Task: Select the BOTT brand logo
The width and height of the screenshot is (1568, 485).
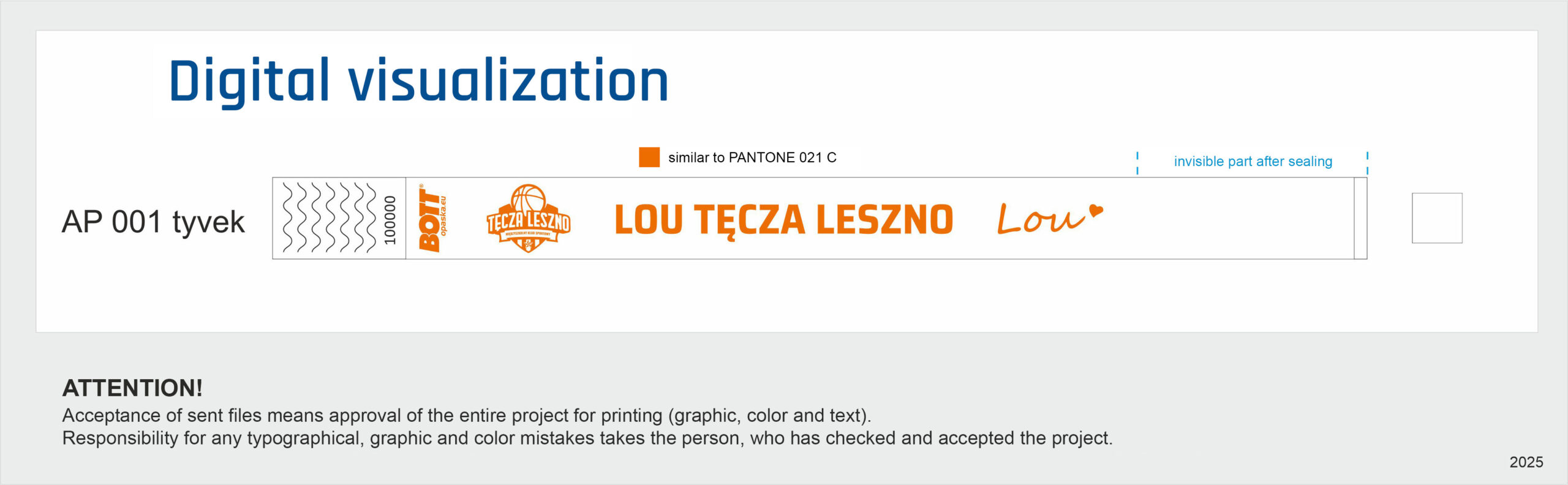Action: pyautogui.click(x=428, y=219)
